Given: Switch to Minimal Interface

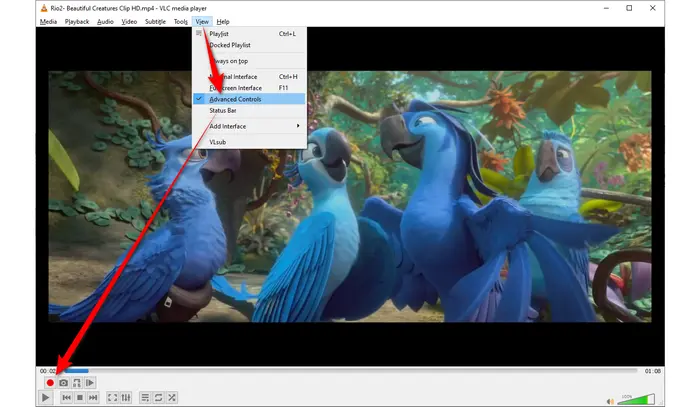Looking at the screenshot, I should pos(249,77).
